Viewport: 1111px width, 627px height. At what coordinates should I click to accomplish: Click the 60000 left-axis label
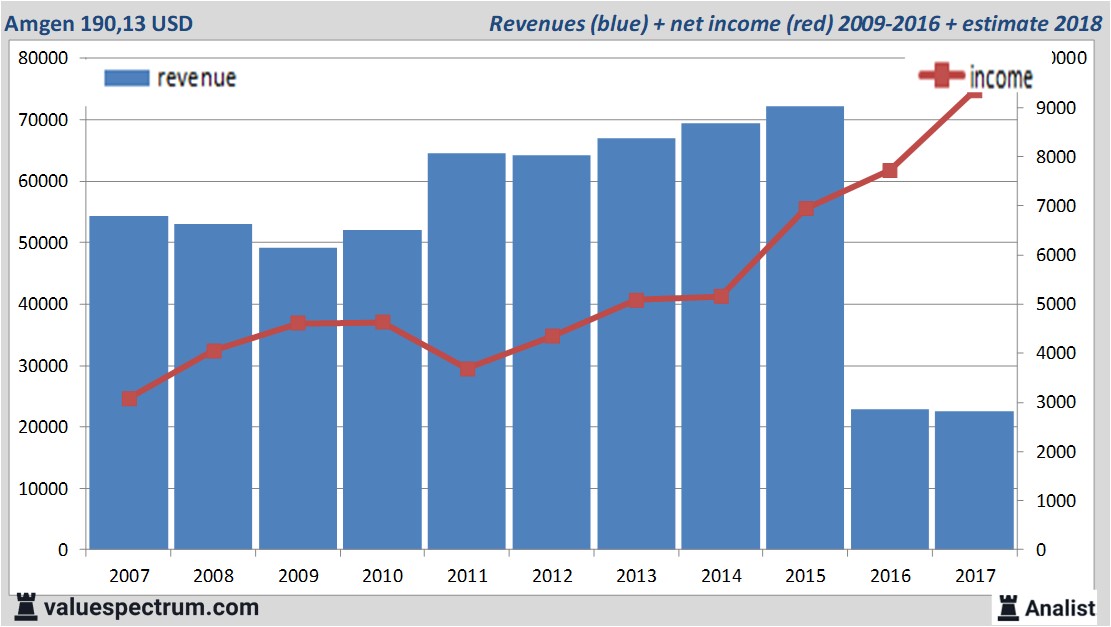coord(43,181)
